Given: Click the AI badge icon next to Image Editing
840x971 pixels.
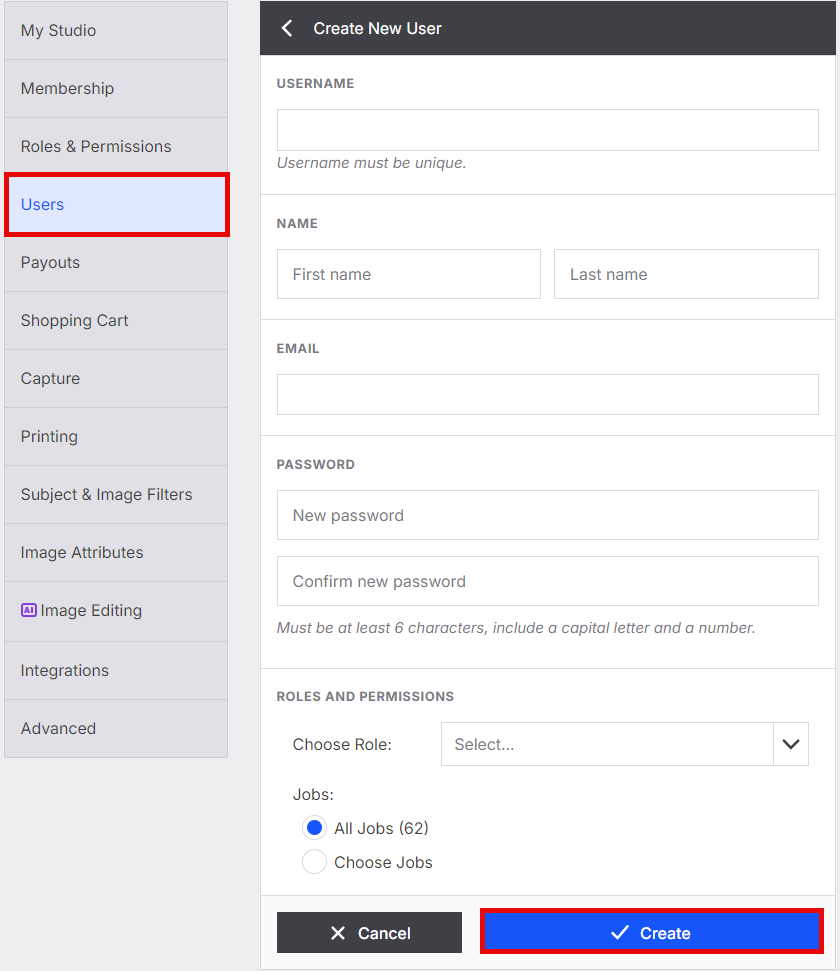Looking at the screenshot, I should pyautogui.click(x=28, y=611).
